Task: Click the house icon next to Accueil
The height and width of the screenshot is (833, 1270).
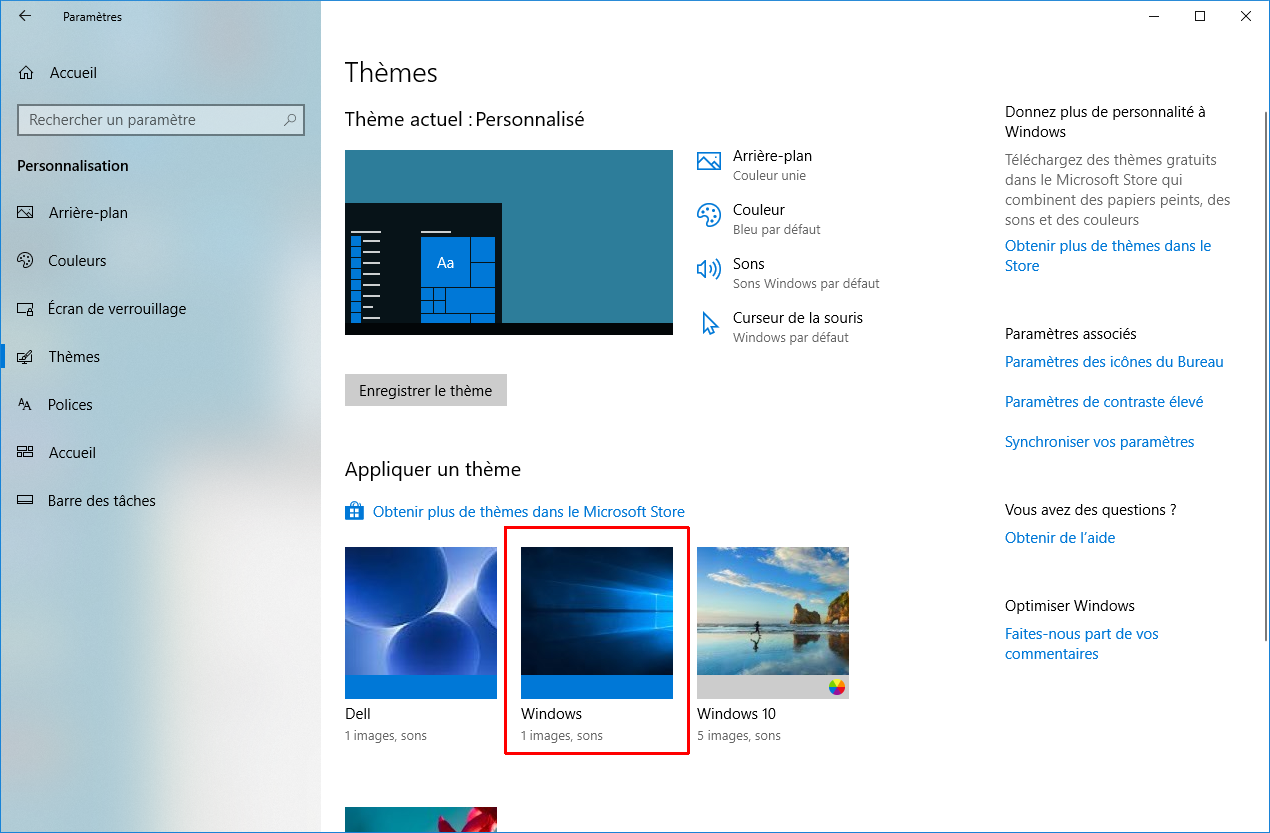Action: point(26,73)
